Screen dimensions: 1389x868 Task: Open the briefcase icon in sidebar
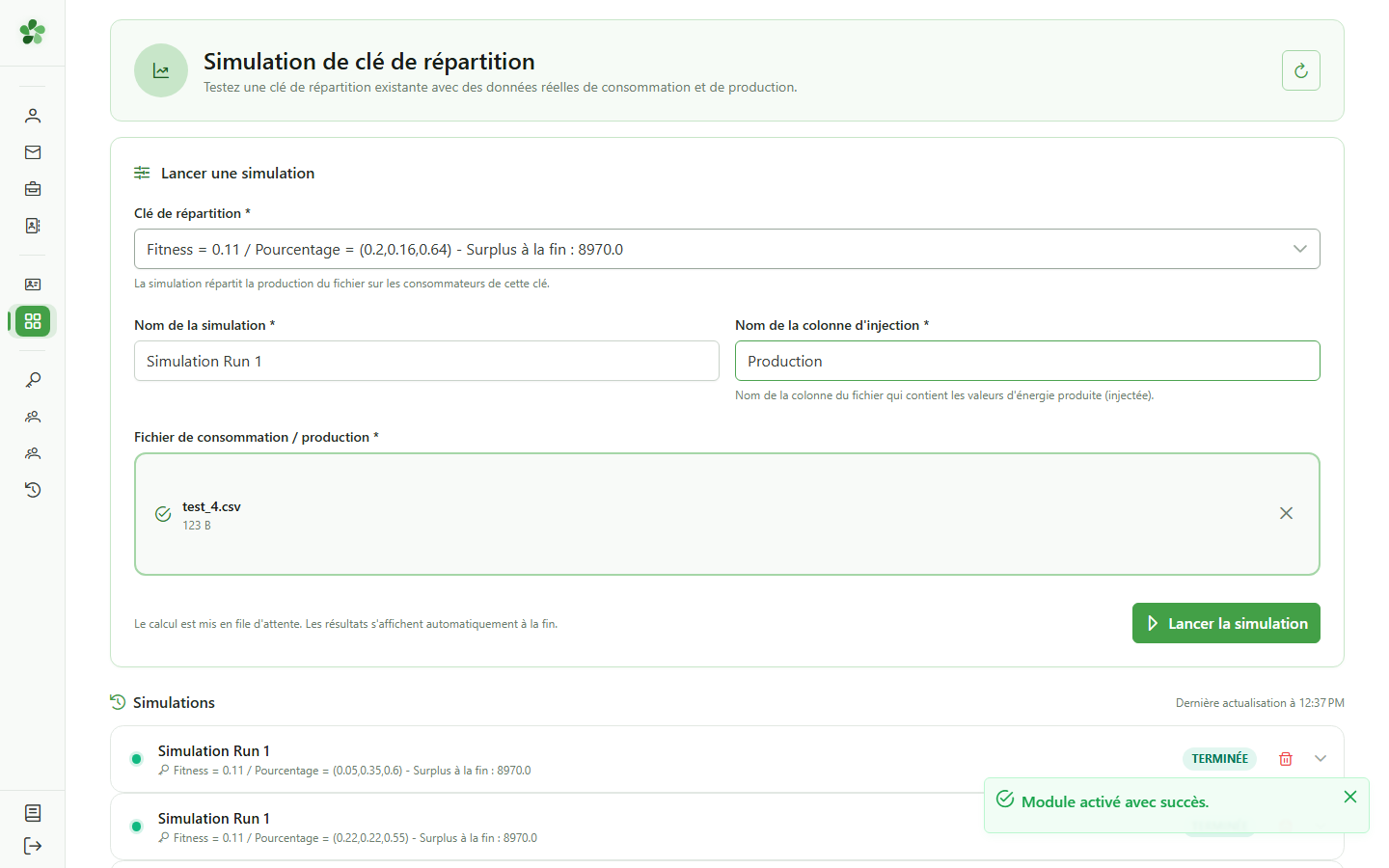point(33,189)
